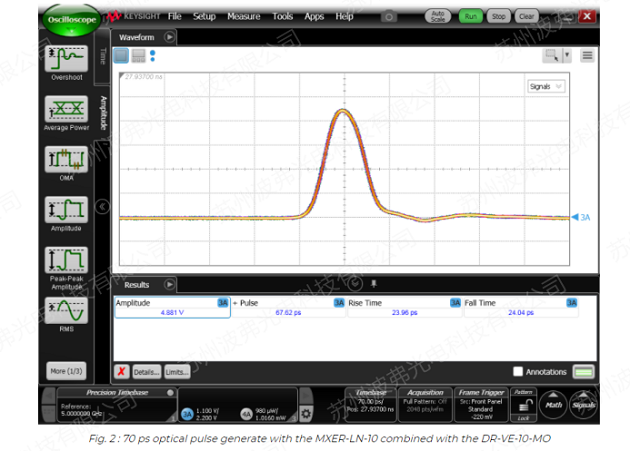This screenshot has height=451, width=630.
Task: Open the Signals dropdown in waveform area
Action: (545, 87)
